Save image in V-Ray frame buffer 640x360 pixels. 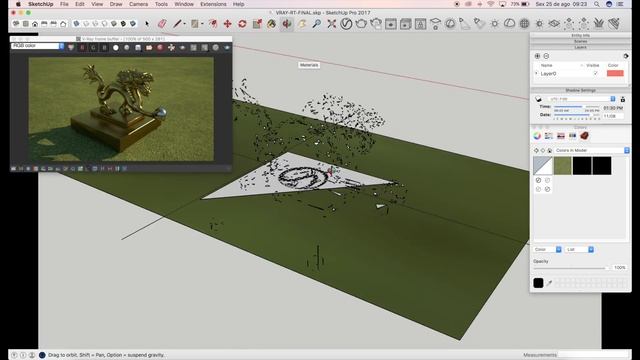(138, 48)
